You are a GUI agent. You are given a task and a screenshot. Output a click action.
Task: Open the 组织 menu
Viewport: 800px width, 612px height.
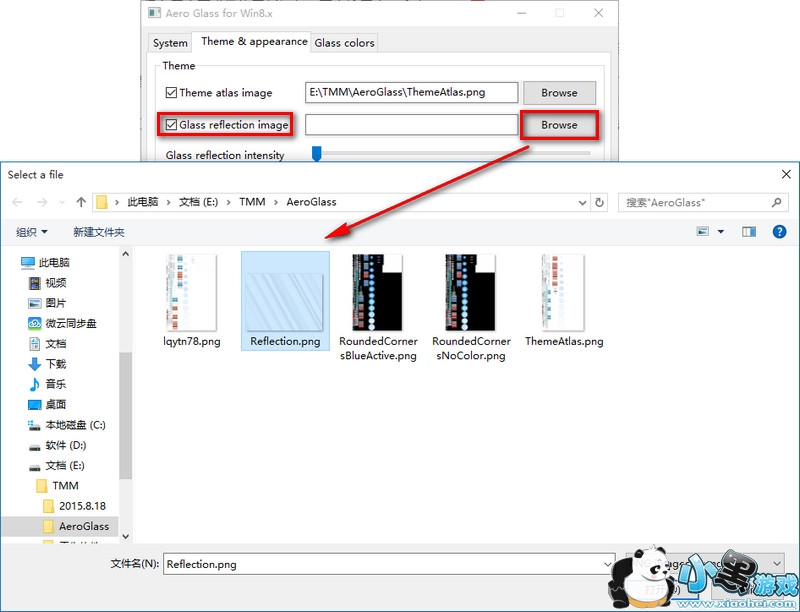pyautogui.click(x=32, y=232)
